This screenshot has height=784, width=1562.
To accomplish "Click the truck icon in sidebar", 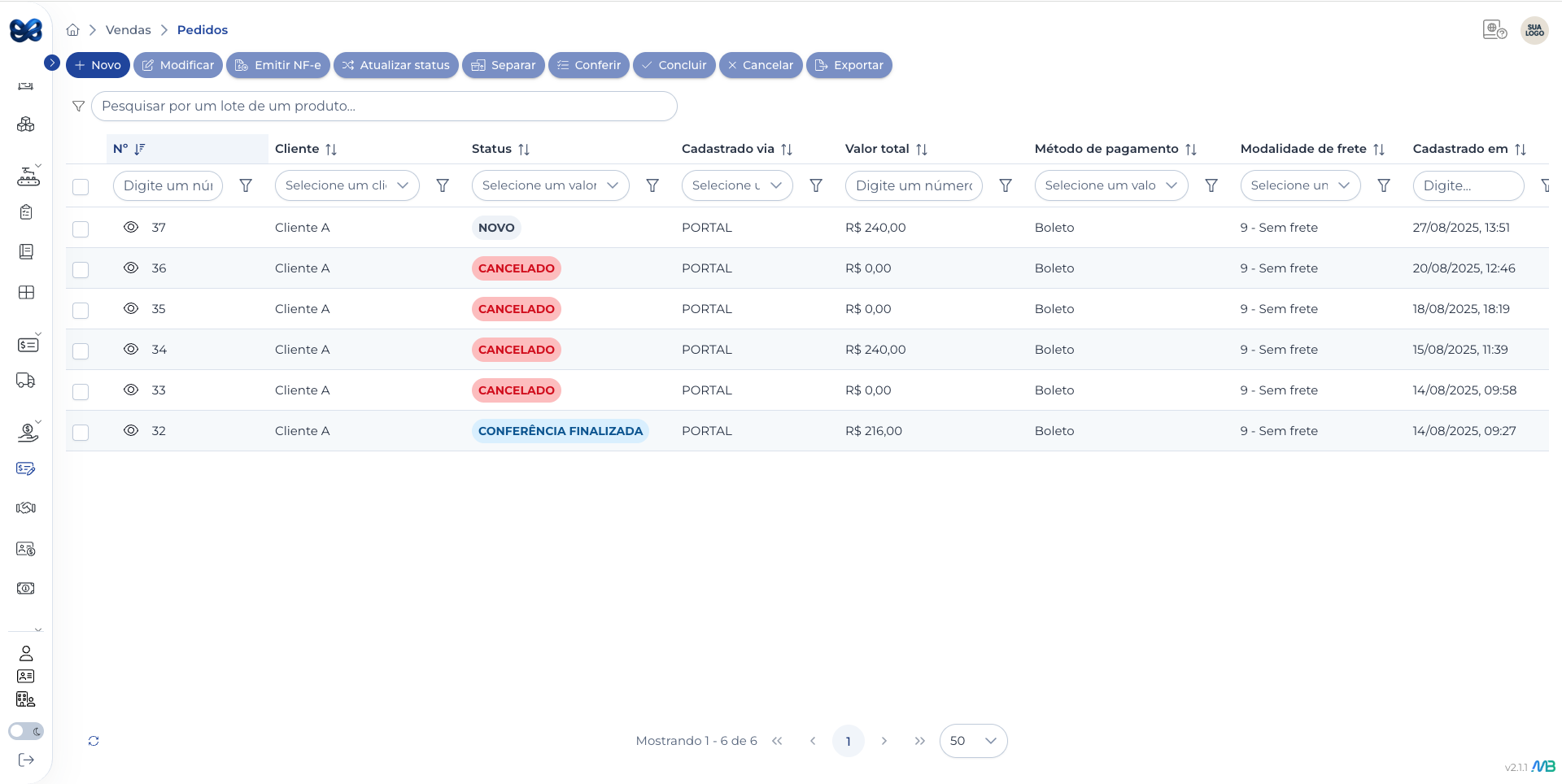I will click(x=26, y=381).
